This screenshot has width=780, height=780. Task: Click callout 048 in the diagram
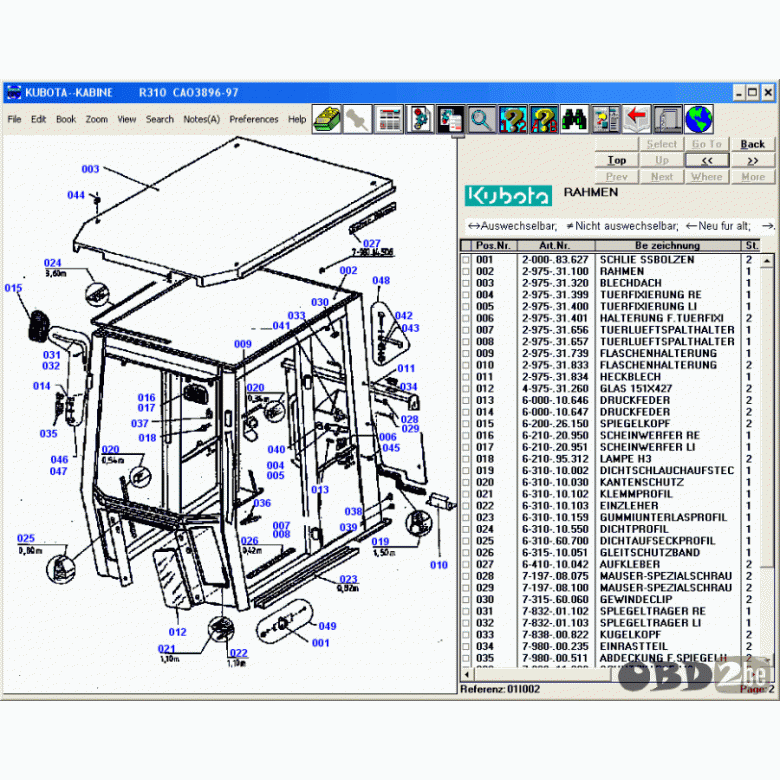381,281
